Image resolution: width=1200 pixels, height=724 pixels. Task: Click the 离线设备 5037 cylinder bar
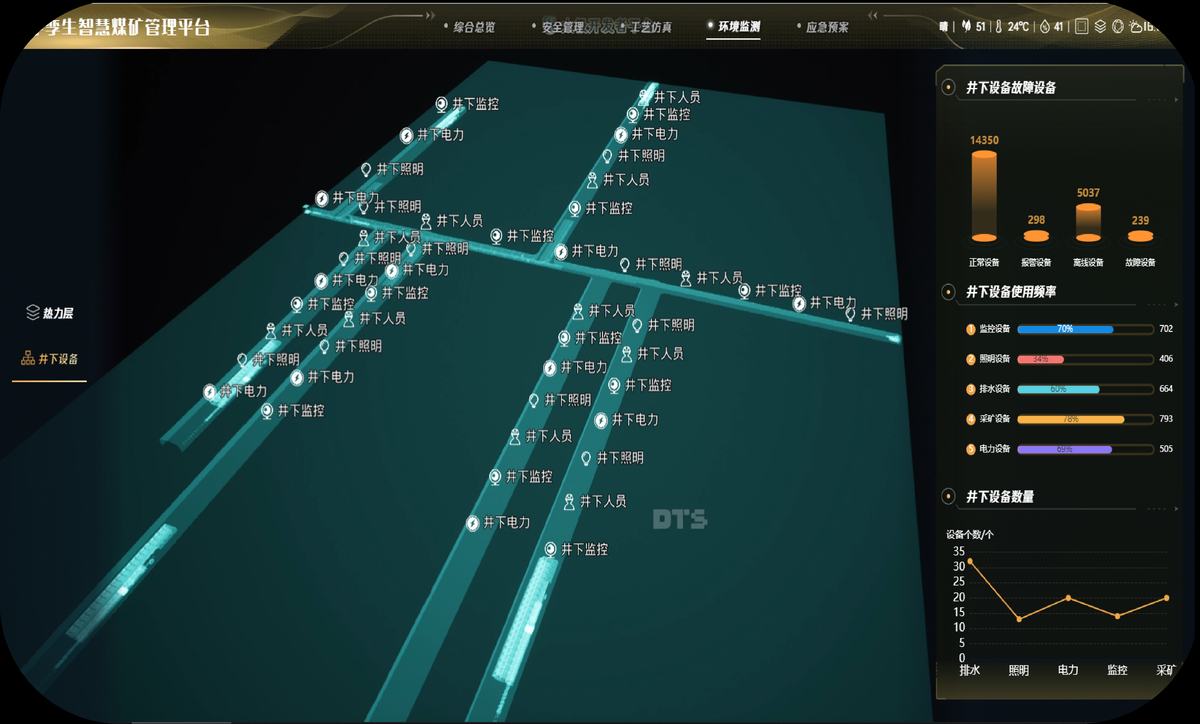pyautogui.click(x=1088, y=222)
